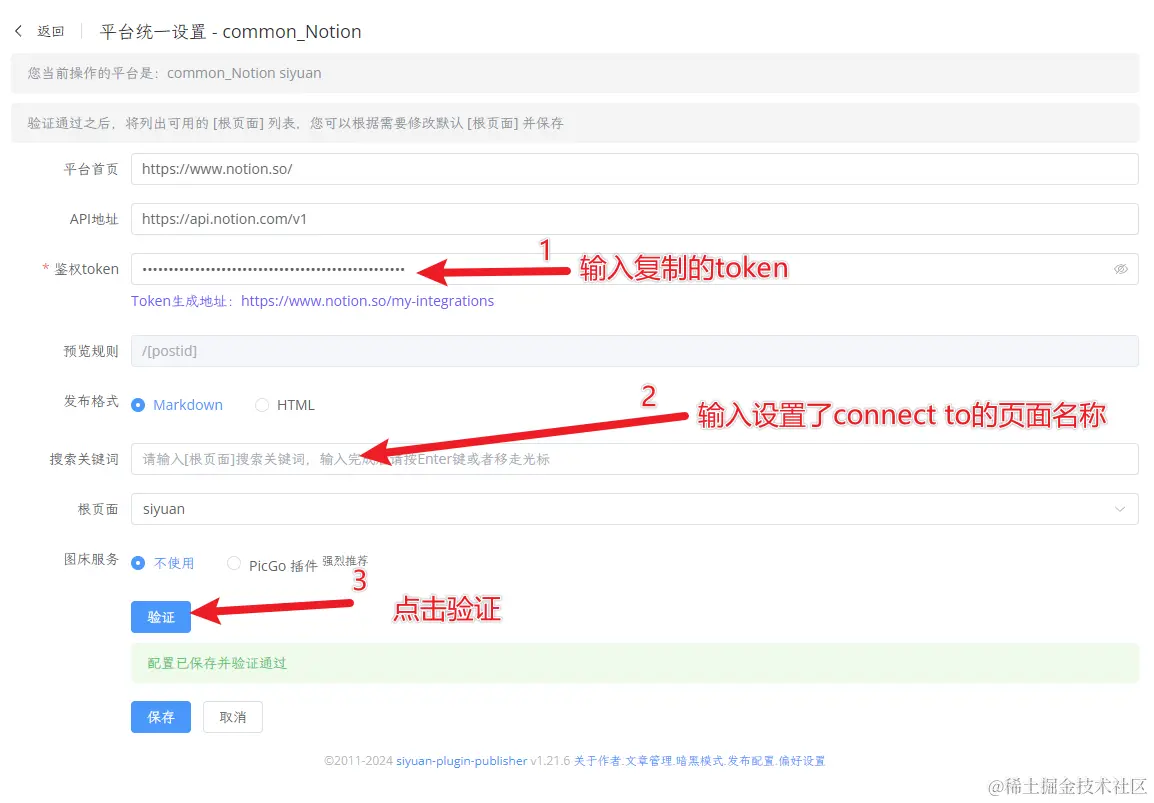
Task: Click the Token生成地址 label text
Action: 183,301
